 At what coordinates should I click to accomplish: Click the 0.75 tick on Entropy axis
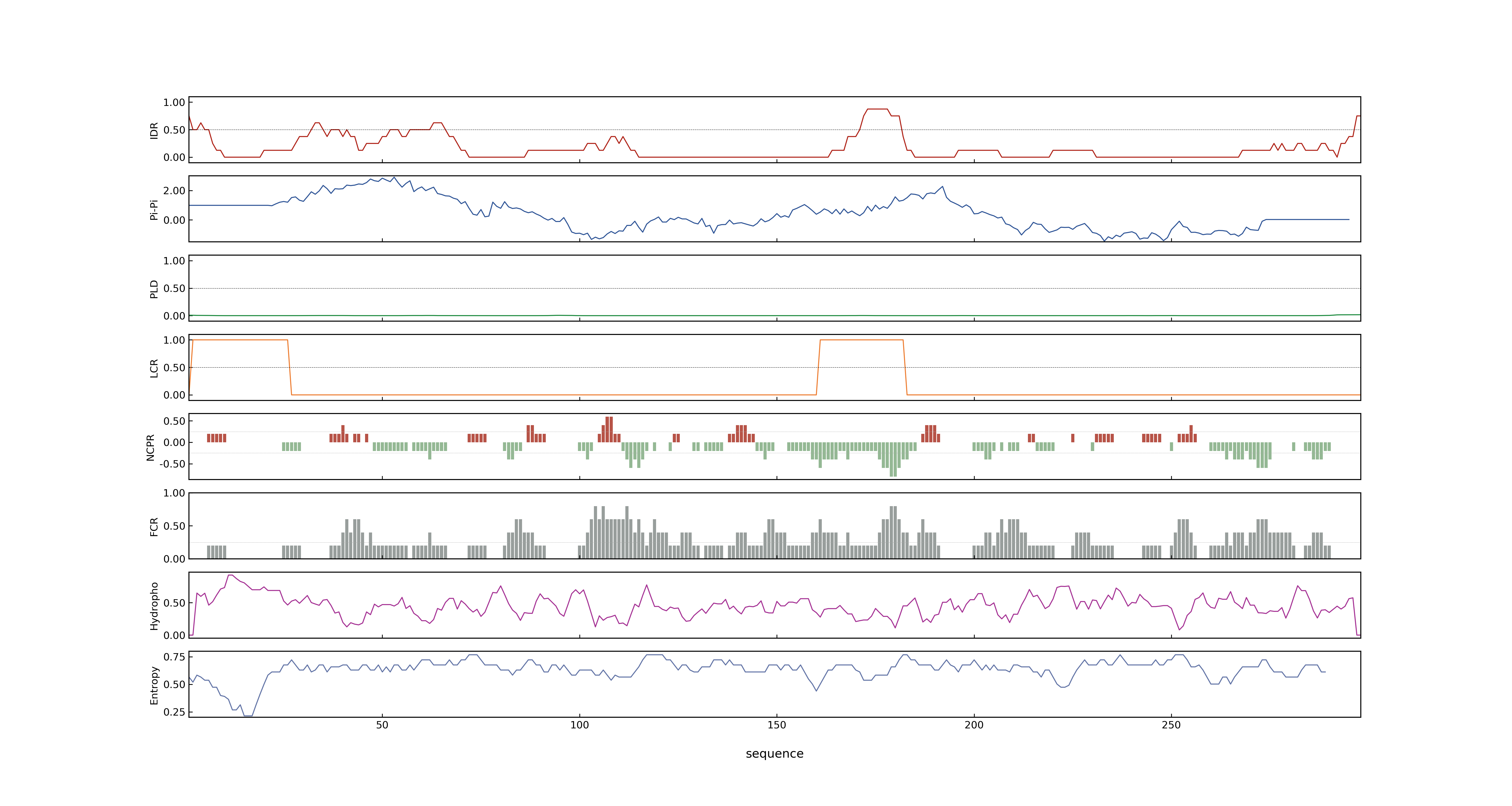click(174, 657)
